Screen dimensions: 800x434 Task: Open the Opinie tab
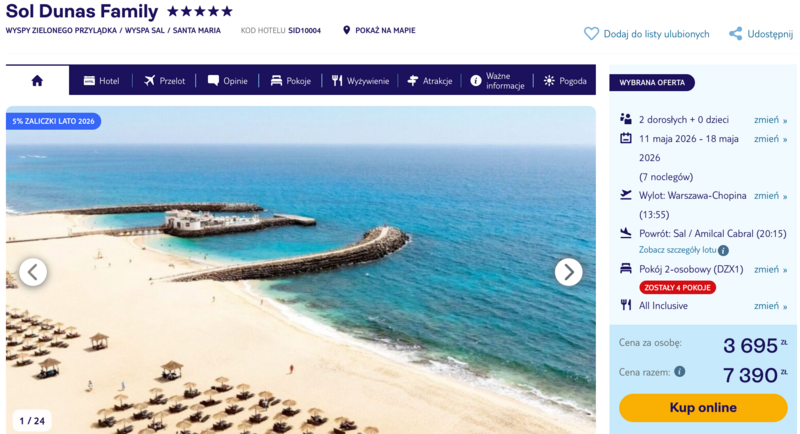pyautogui.click(x=228, y=81)
